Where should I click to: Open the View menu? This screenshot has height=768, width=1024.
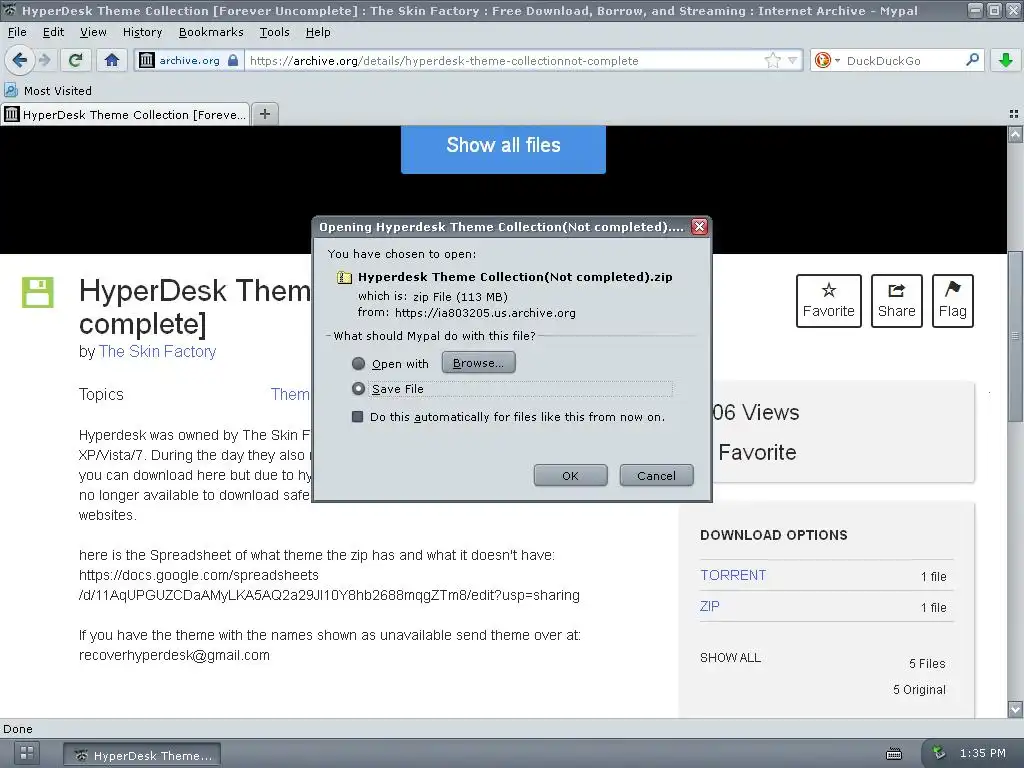93,32
